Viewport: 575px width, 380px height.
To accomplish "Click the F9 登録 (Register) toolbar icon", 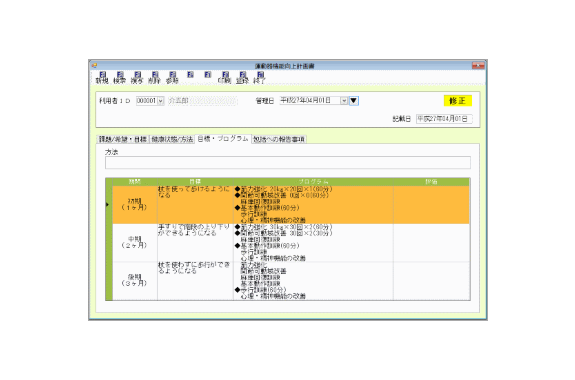I will [x=242, y=77].
